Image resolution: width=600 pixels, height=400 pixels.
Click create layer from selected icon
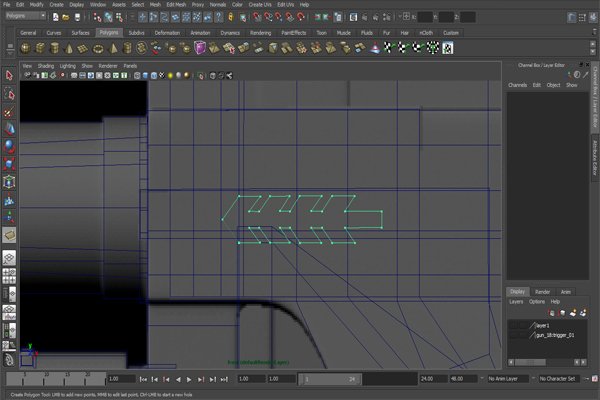(583, 313)
